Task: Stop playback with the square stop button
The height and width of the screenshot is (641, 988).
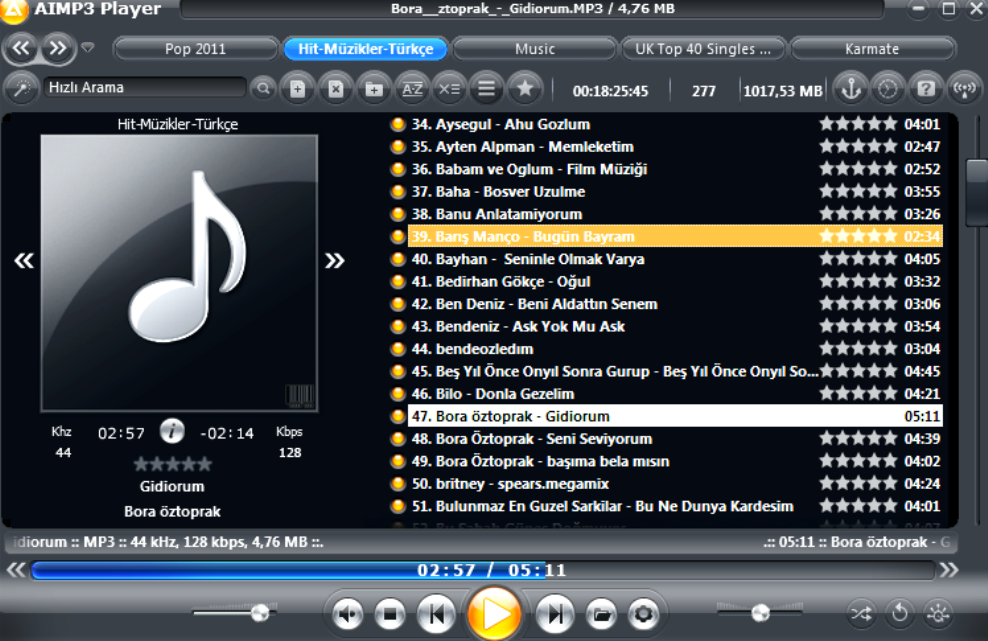Action: click(x=390, y=613)
